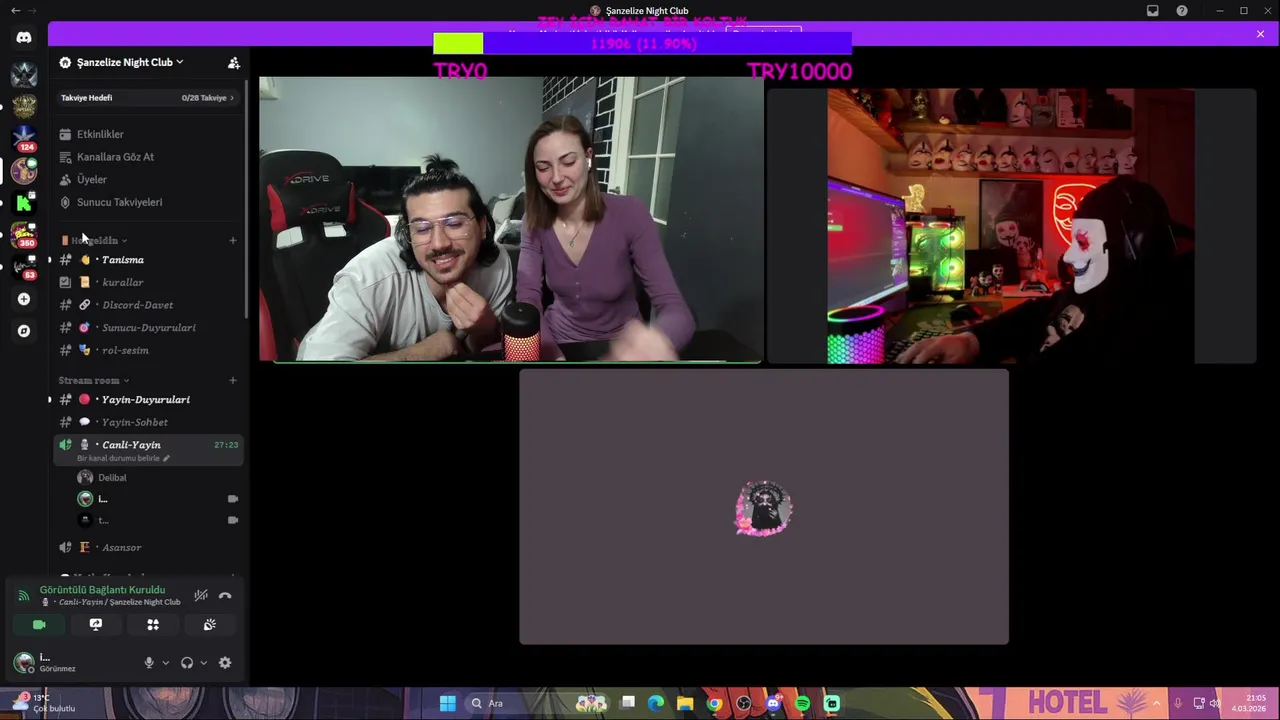Screen dimensions: 1280x720
Task: Open Google Chrome from the taskbar
Action: coord(714,703)
